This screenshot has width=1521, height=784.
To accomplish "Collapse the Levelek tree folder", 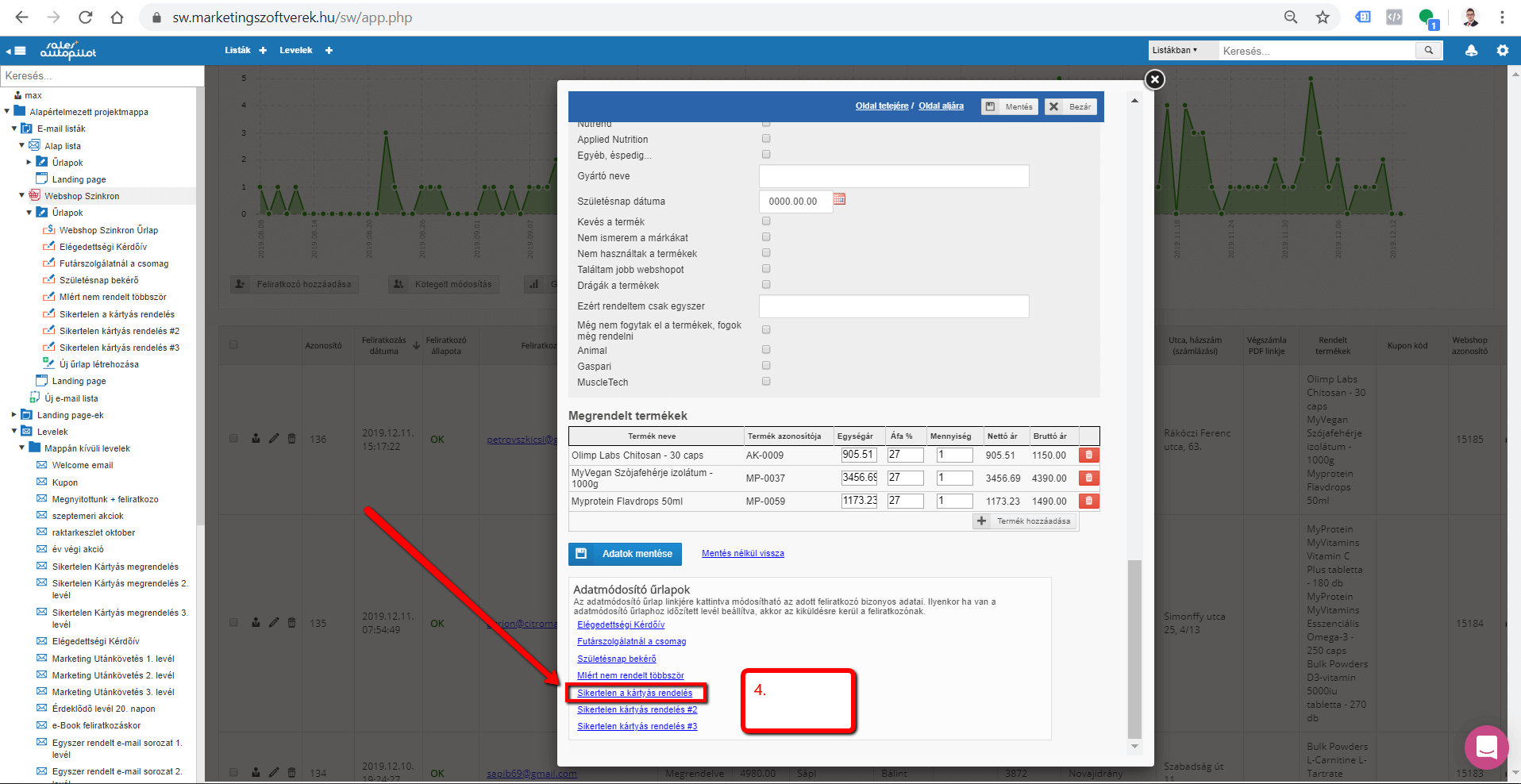I will coord(14,431).
